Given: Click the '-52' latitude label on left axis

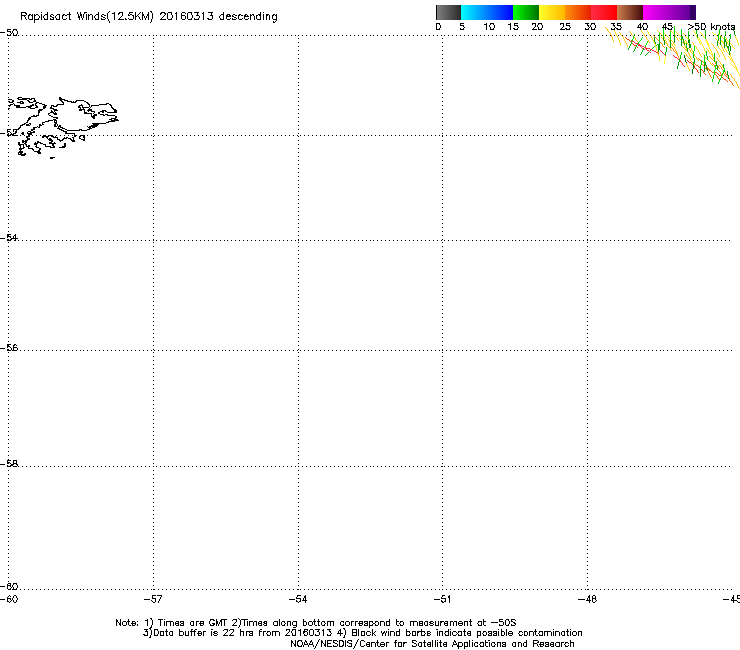Looking at the screenshot, I should click(x=9, y=133).
